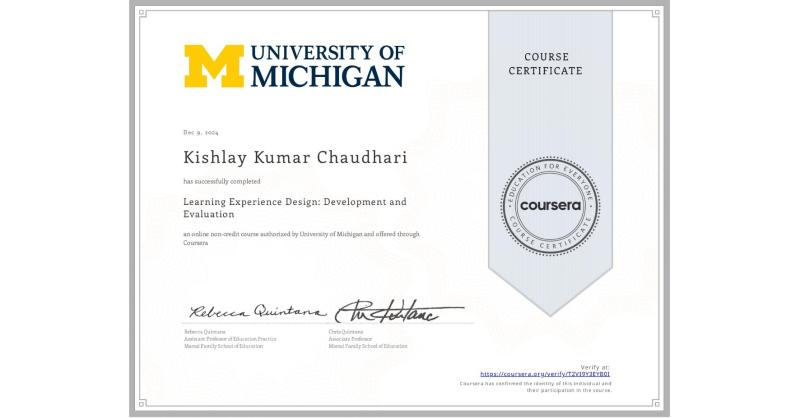Screen dimensions: 800x418
Task: Click the date 'Dec 9, 2024'
Action: [x=201, y=133]
